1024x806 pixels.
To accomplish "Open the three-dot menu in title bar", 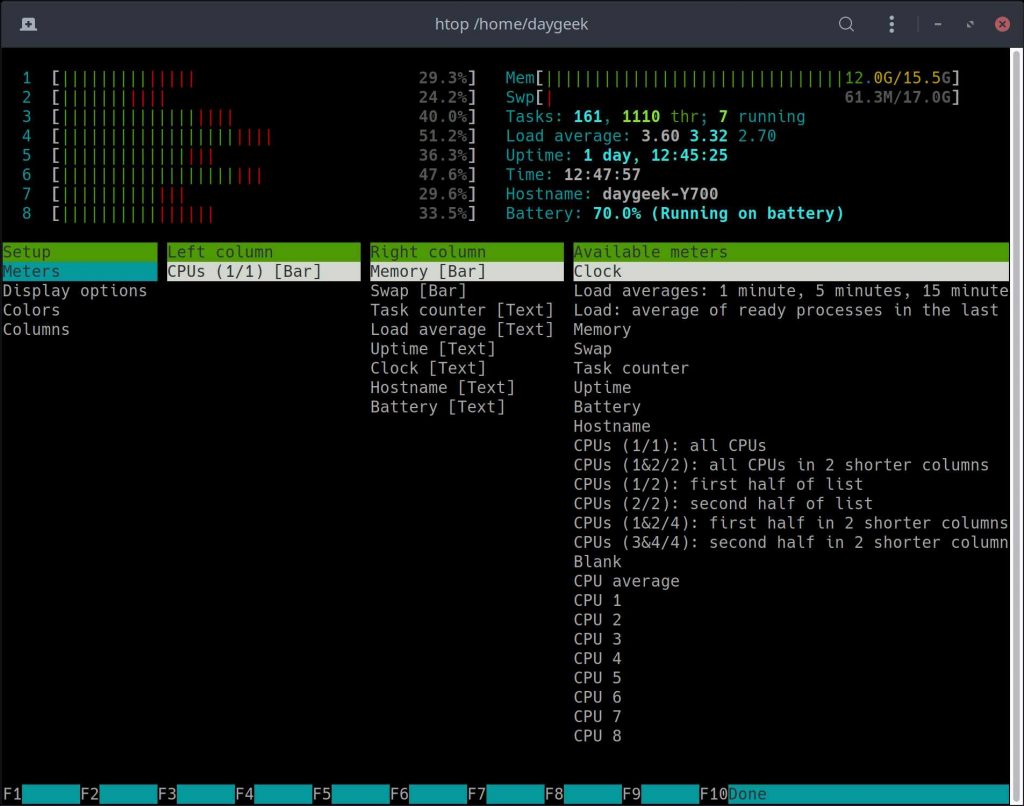I will [892, 24].
